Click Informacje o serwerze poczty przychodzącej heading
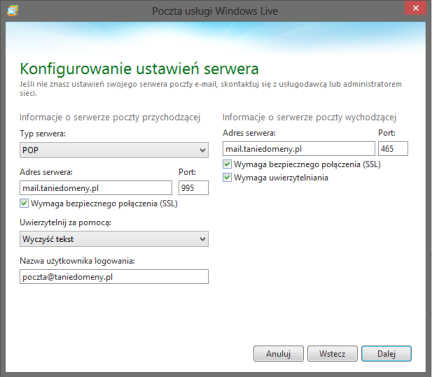 110,117
